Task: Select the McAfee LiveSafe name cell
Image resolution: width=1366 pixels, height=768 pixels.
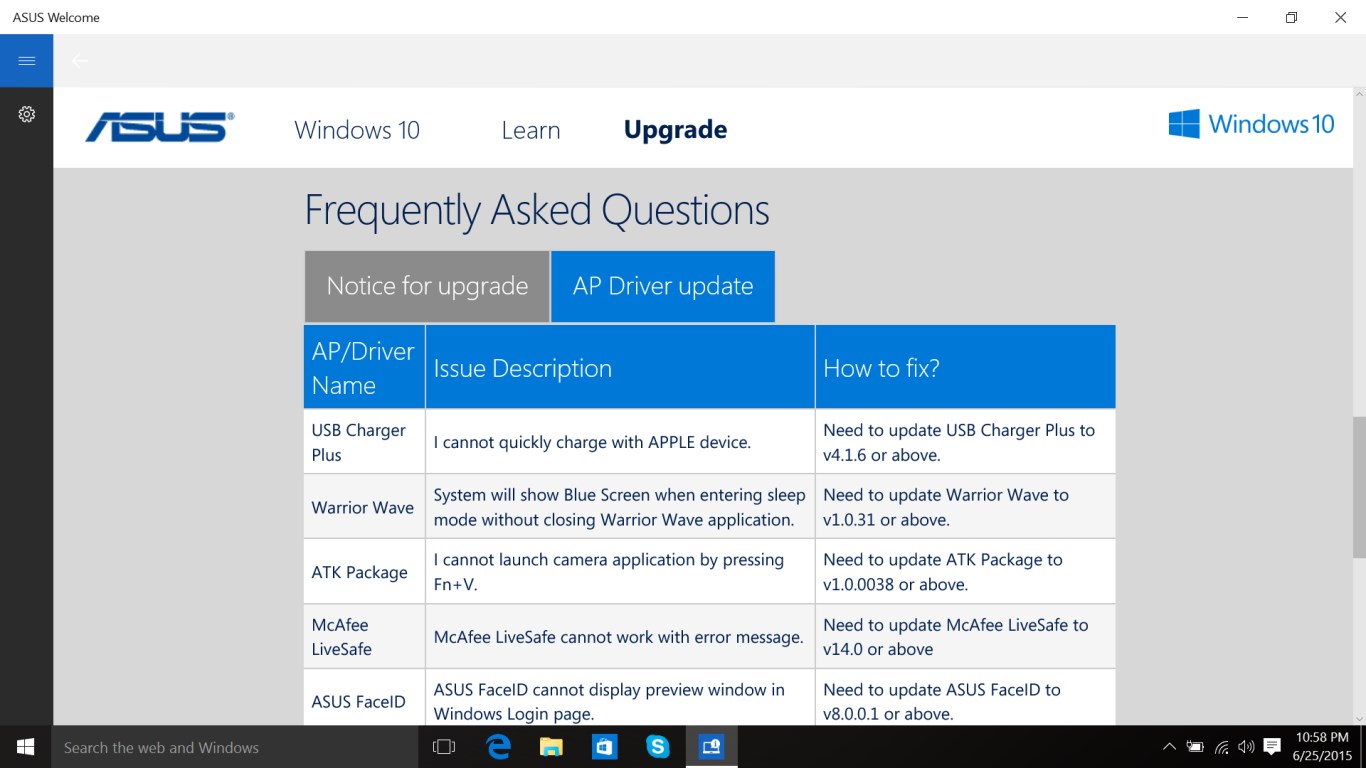Action: (364, 637)
